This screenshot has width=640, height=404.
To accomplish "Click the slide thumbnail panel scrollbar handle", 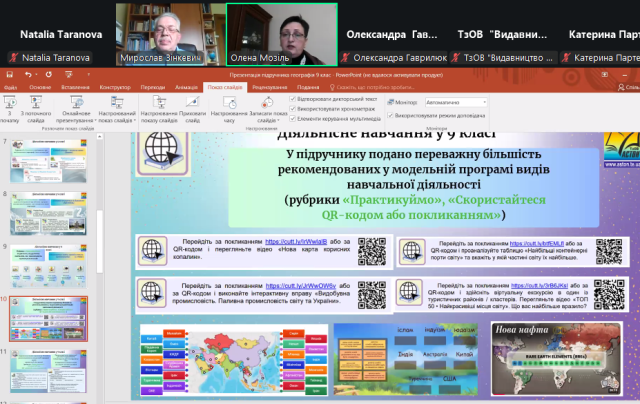I will 100,241.
